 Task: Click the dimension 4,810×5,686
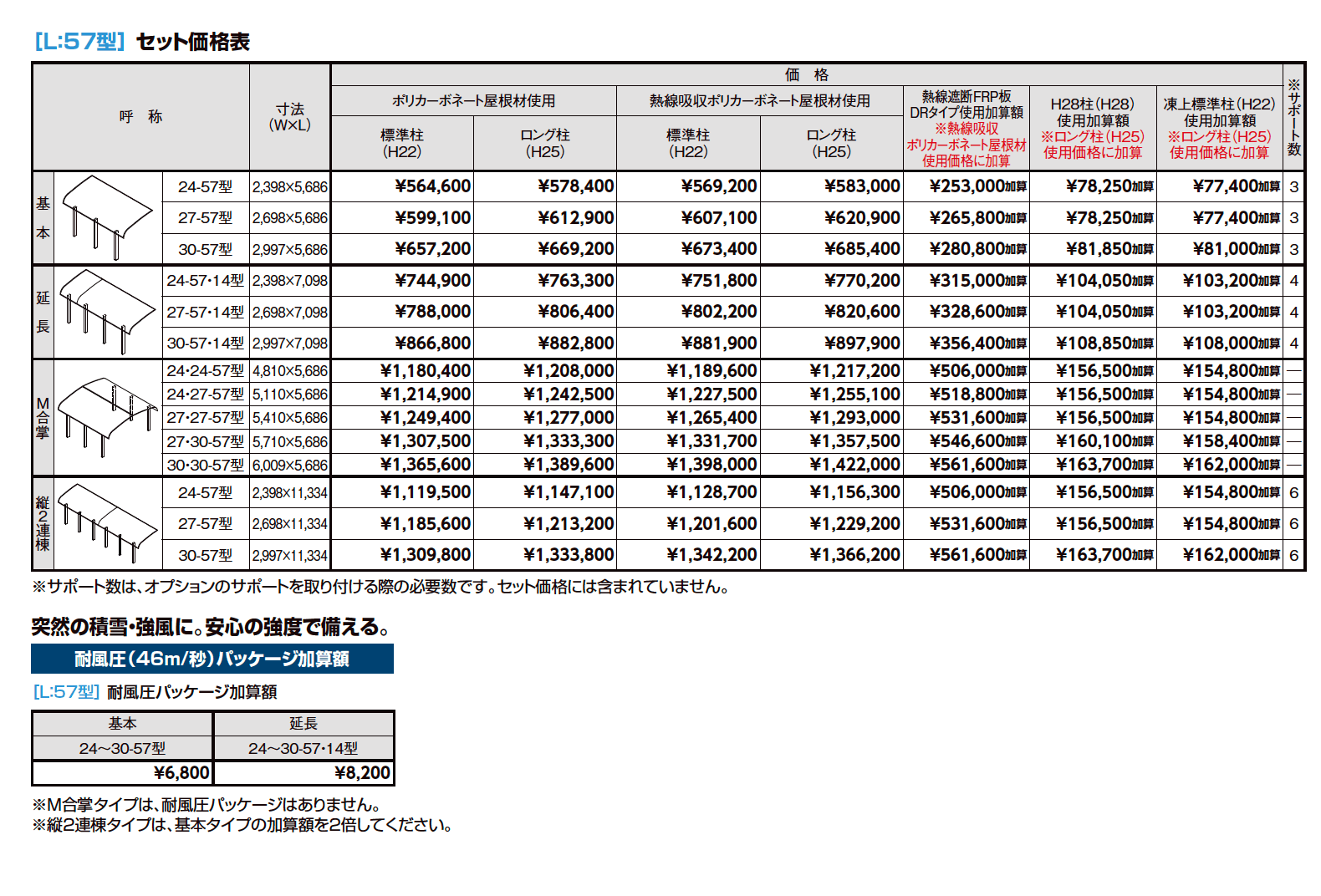point(290,370)
